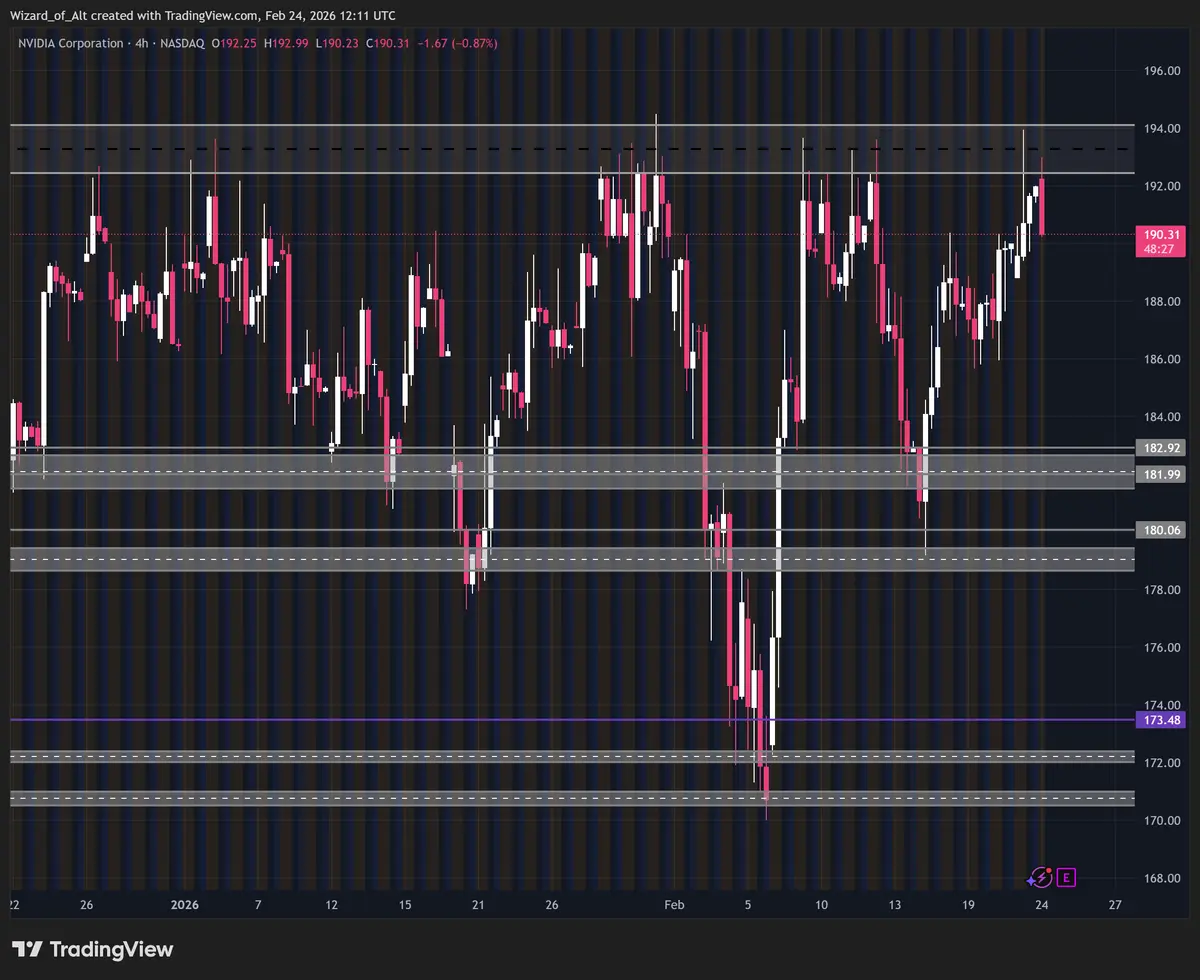Click the 48:27 bar countdown timer

point(1159,249)
